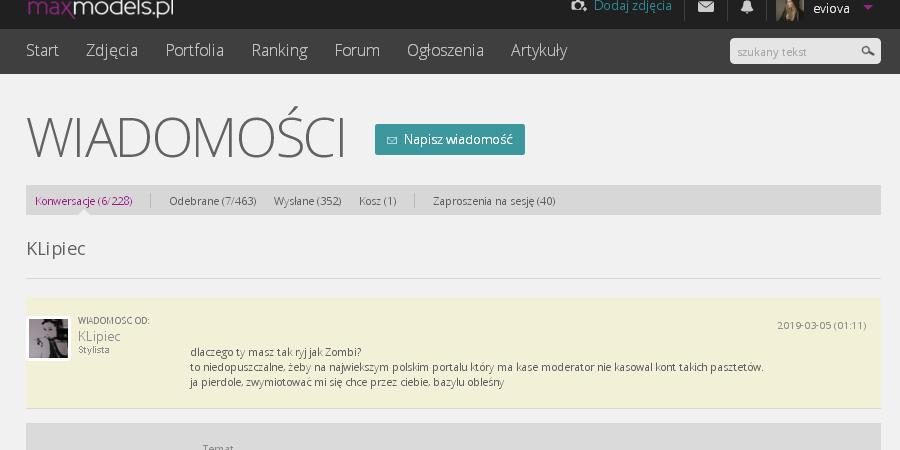This screenshot has width=900, height=450.
Task: Open the maxmodels.pl logo homepage
Action: tap(100, 8)
